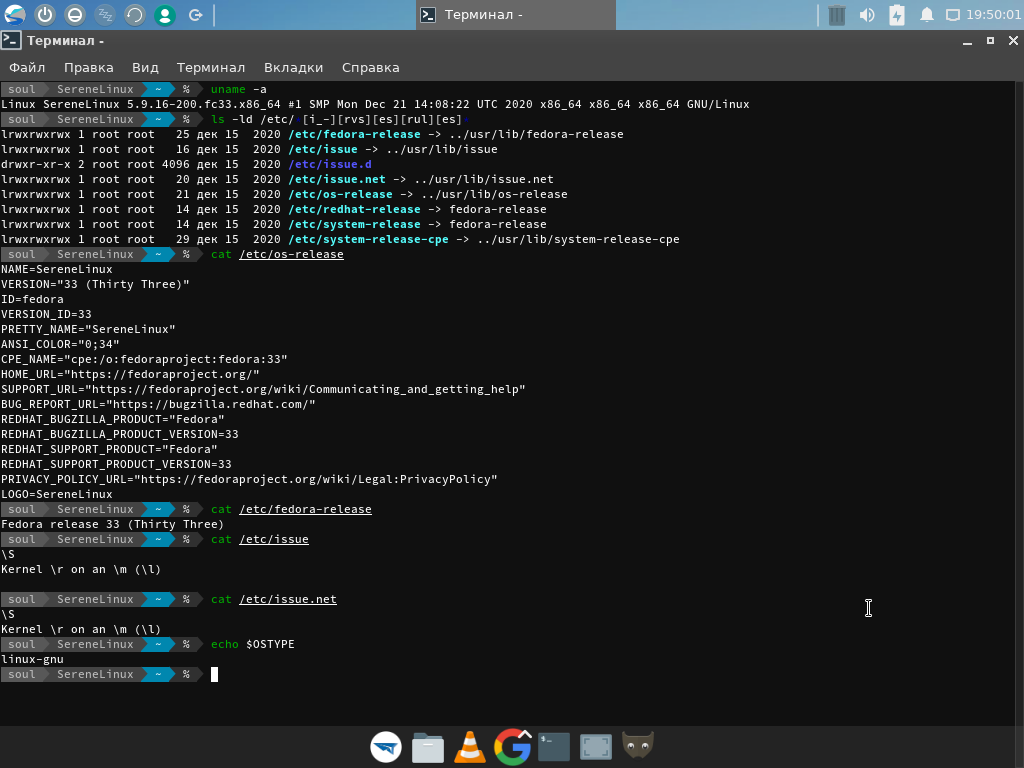Image resolution: width=1024 pixels, height=768 pixels.
Task: Maximize the terminal window
Action: point(990,40)
